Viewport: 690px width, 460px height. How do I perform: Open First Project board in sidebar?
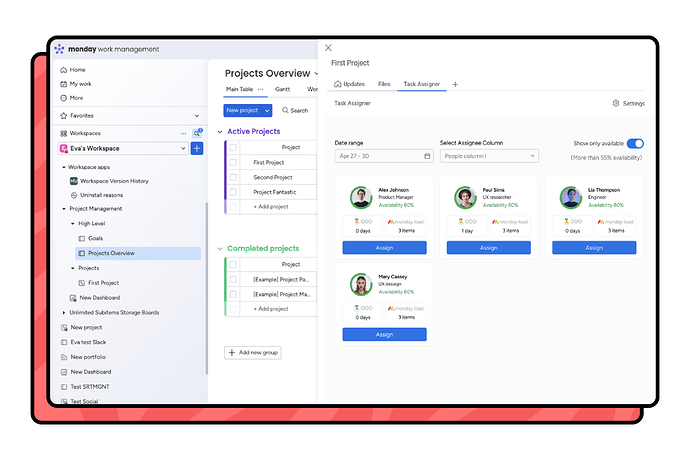99,283
